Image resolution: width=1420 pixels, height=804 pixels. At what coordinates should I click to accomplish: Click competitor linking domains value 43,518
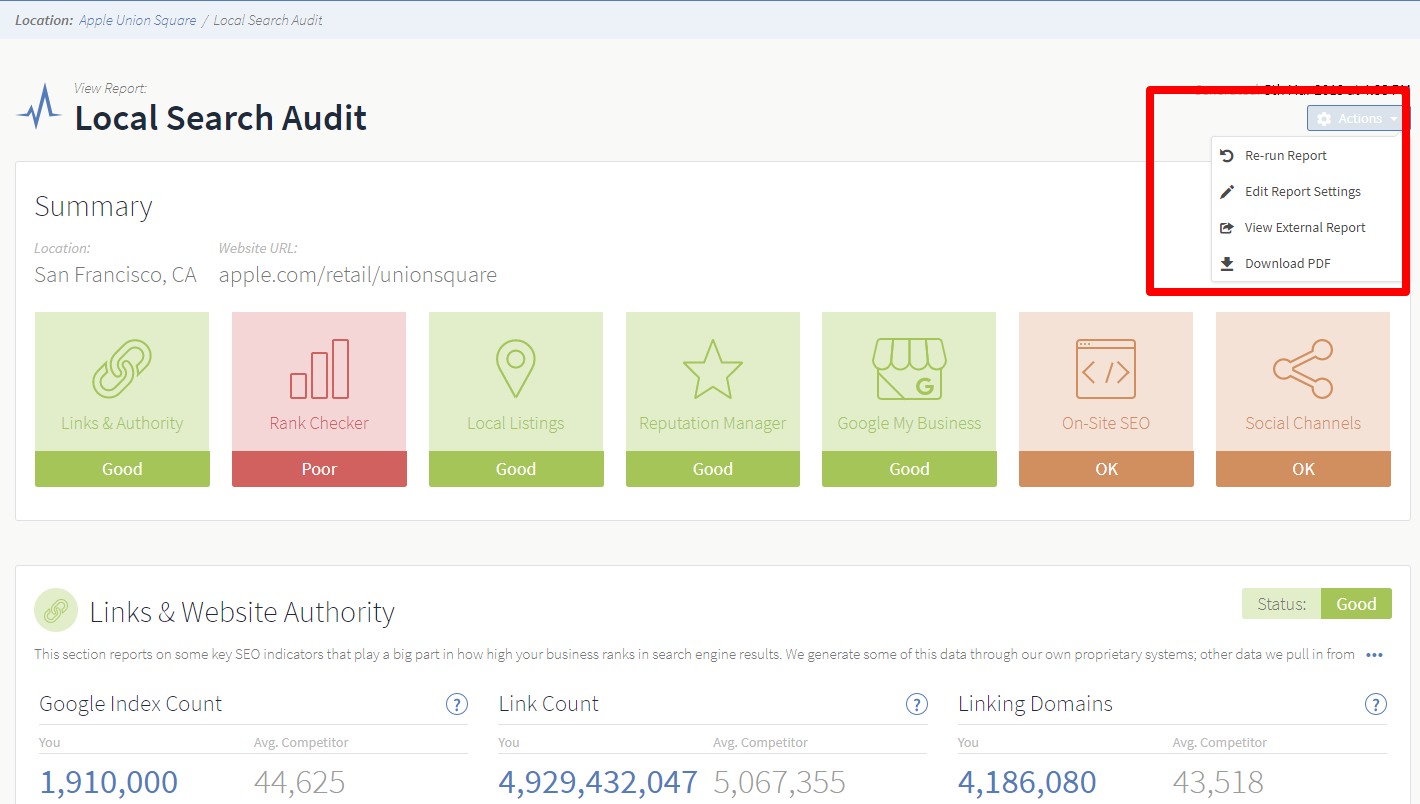tap(1219, 782)
